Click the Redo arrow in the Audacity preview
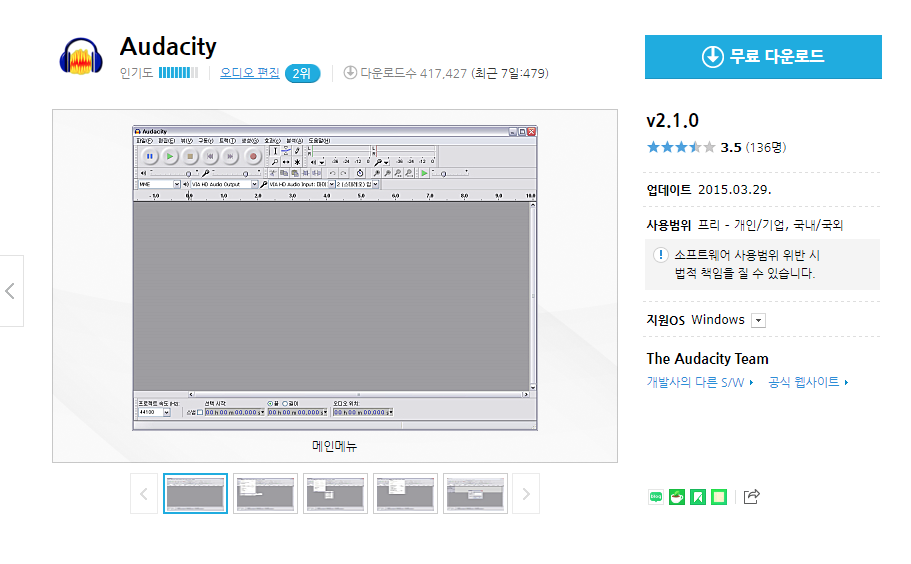This screenshot has height=564, width=911. click(x=343, y=173)
